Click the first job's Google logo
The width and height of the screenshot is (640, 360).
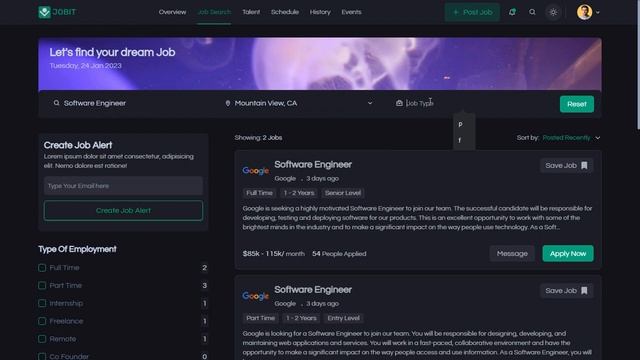click(x=256, y=171)
